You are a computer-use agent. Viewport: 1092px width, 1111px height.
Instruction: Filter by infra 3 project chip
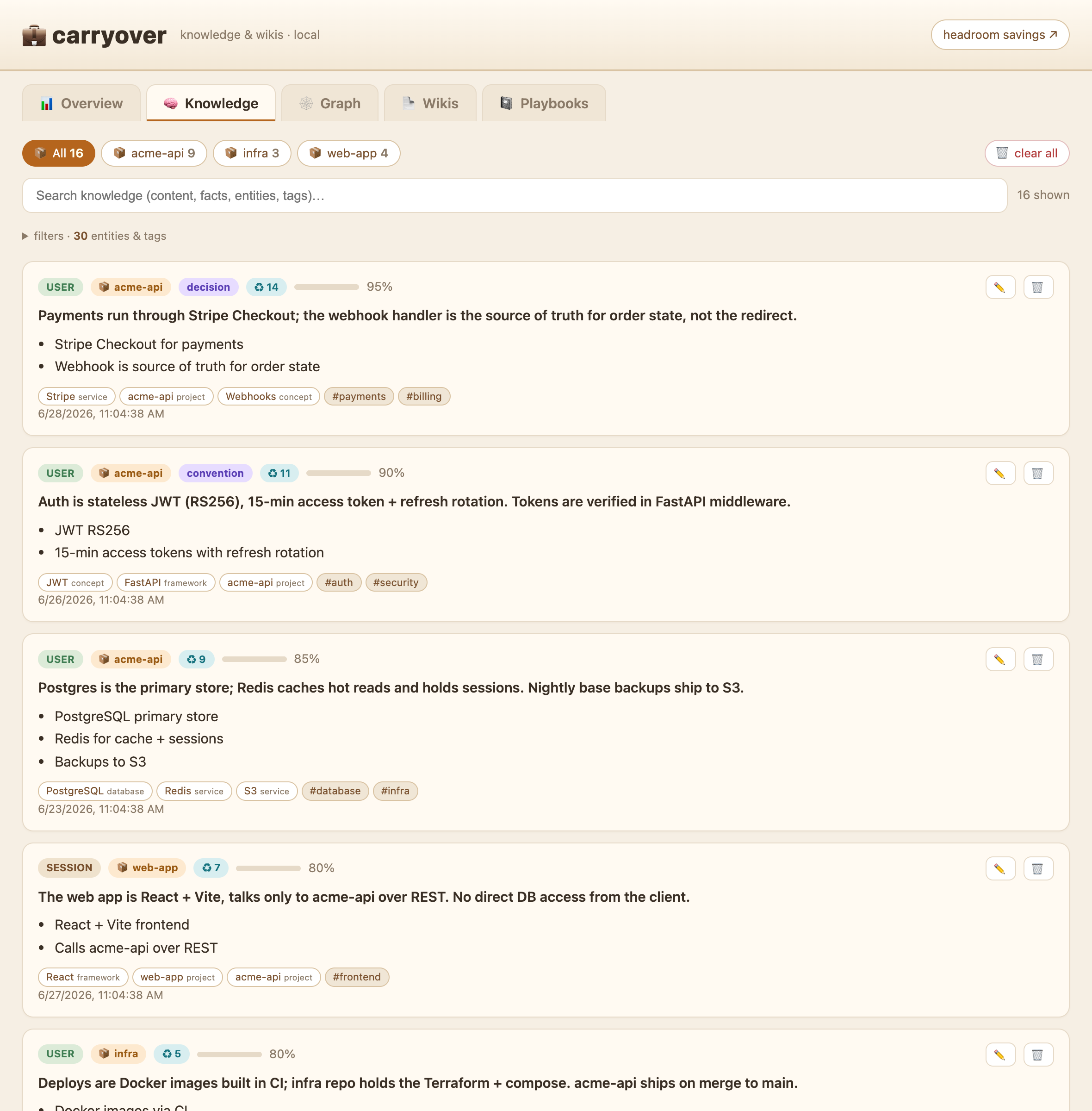pos(252,153)
